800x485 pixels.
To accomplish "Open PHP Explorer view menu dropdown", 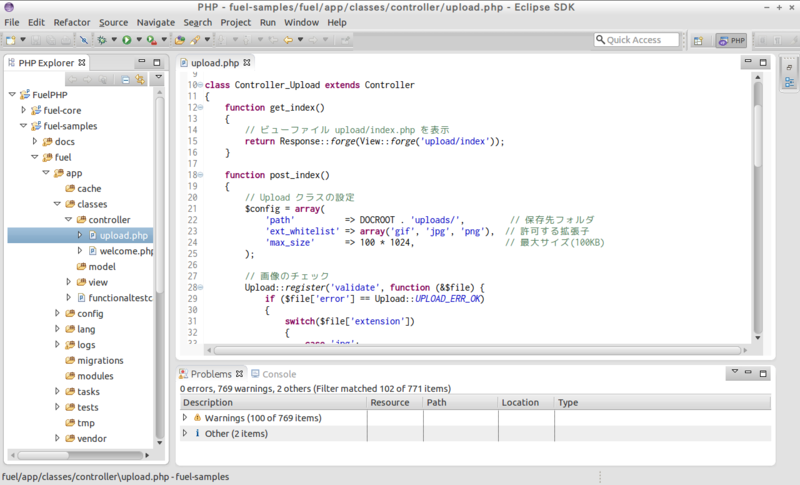I will point(159,78).
